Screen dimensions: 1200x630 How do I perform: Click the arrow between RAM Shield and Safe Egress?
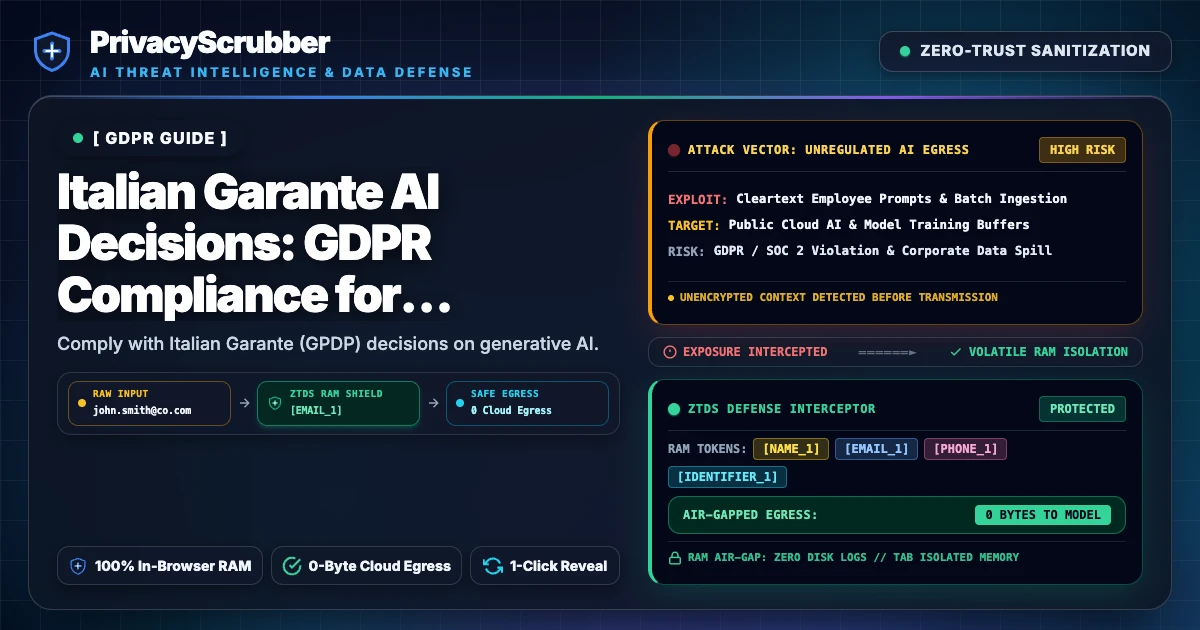tap(432, 403)
